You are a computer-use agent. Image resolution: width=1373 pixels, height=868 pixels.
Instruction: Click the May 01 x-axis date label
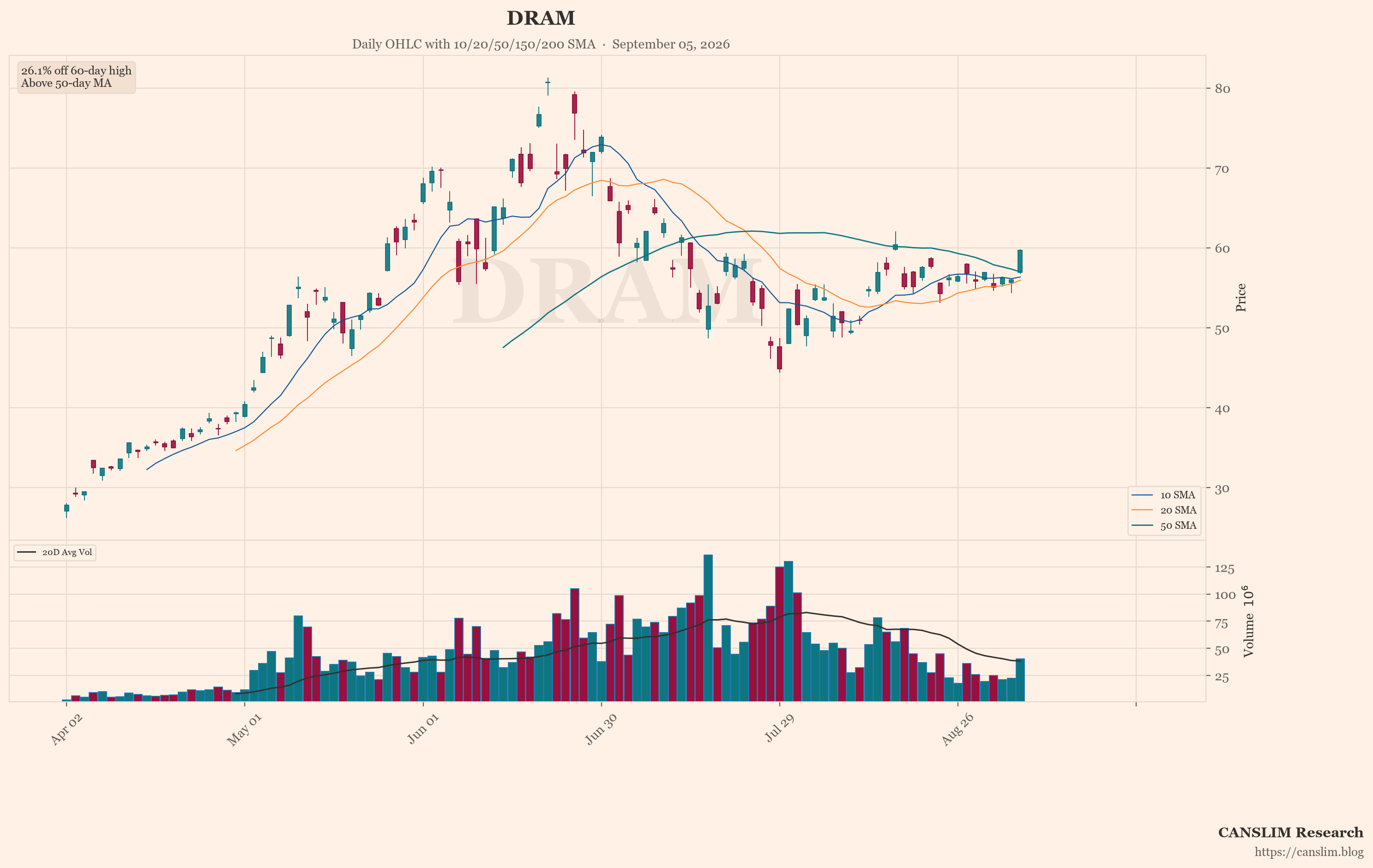pyautogui.click(x=244, y=729)
